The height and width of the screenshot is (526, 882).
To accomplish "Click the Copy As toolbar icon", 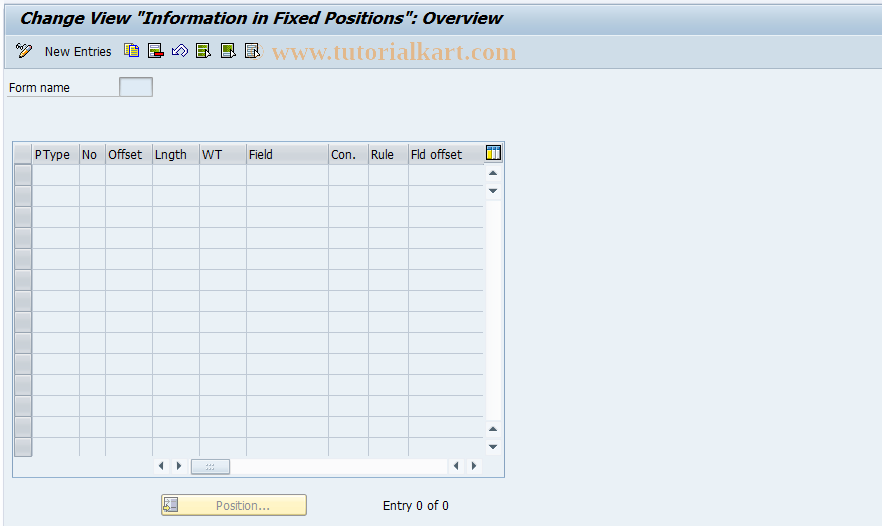I will [x=132, y=51].
